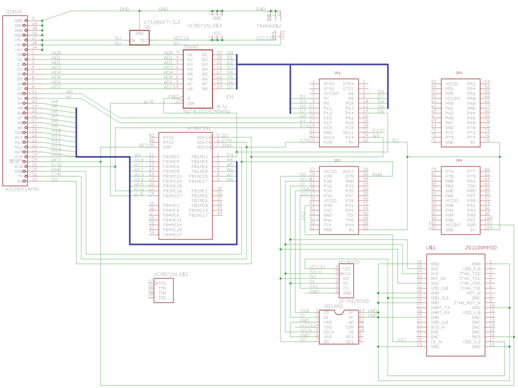This screenshot has width=518, height=388.
Task: Click the JP4 header block
Action: [x=460, y=200]
